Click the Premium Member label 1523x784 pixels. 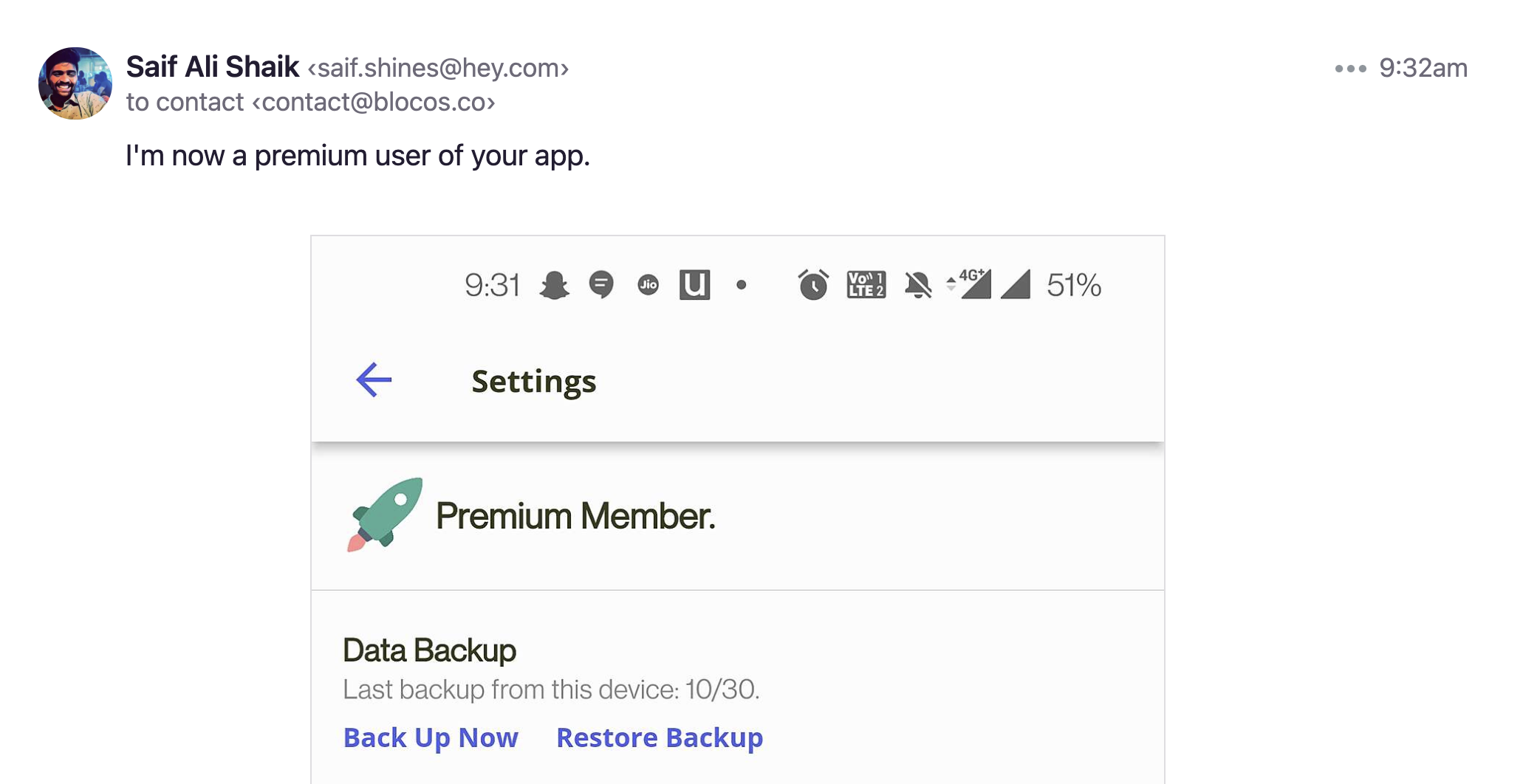click(575, 516)
